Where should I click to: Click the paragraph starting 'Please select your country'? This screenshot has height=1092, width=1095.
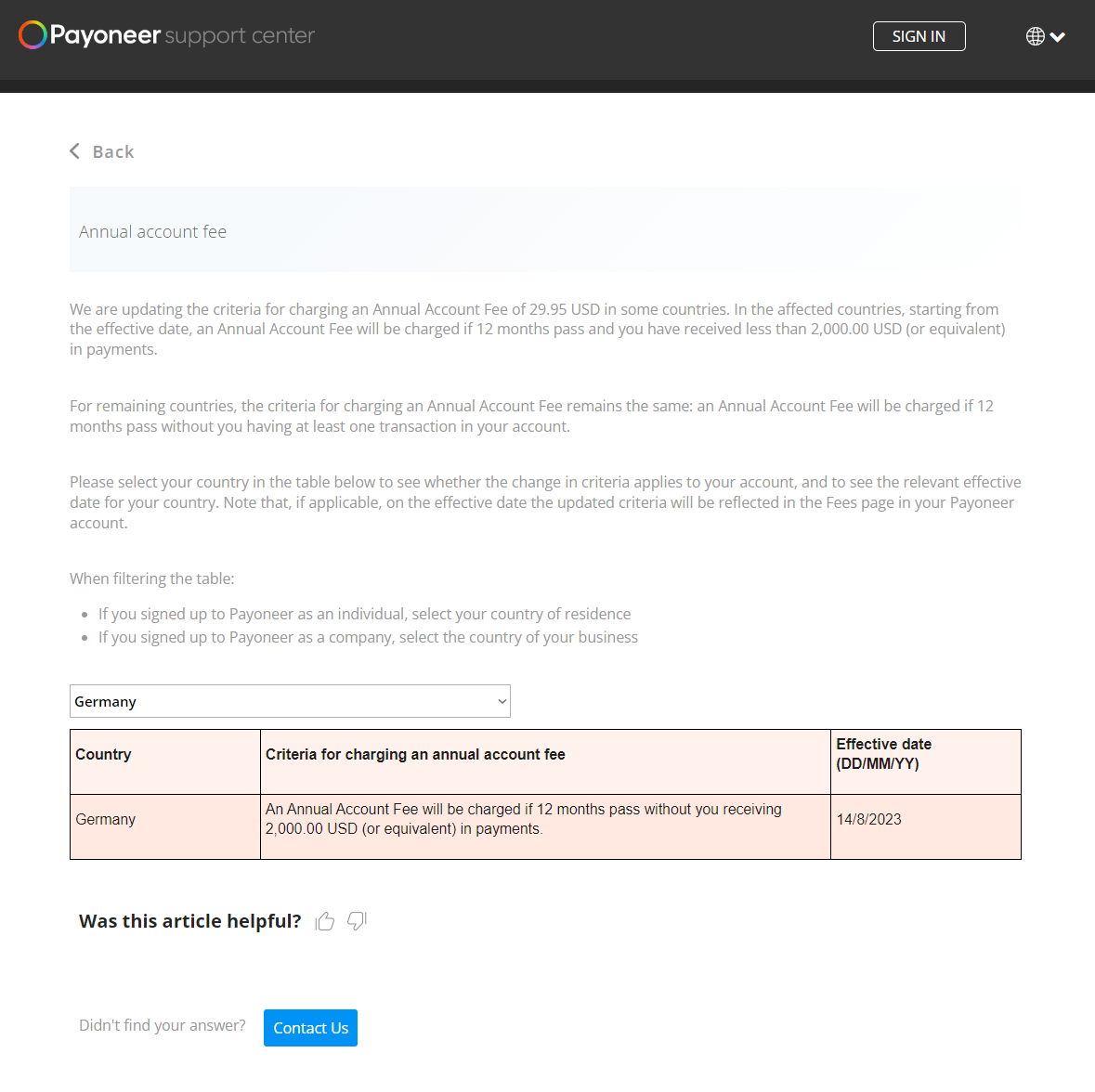545,502
